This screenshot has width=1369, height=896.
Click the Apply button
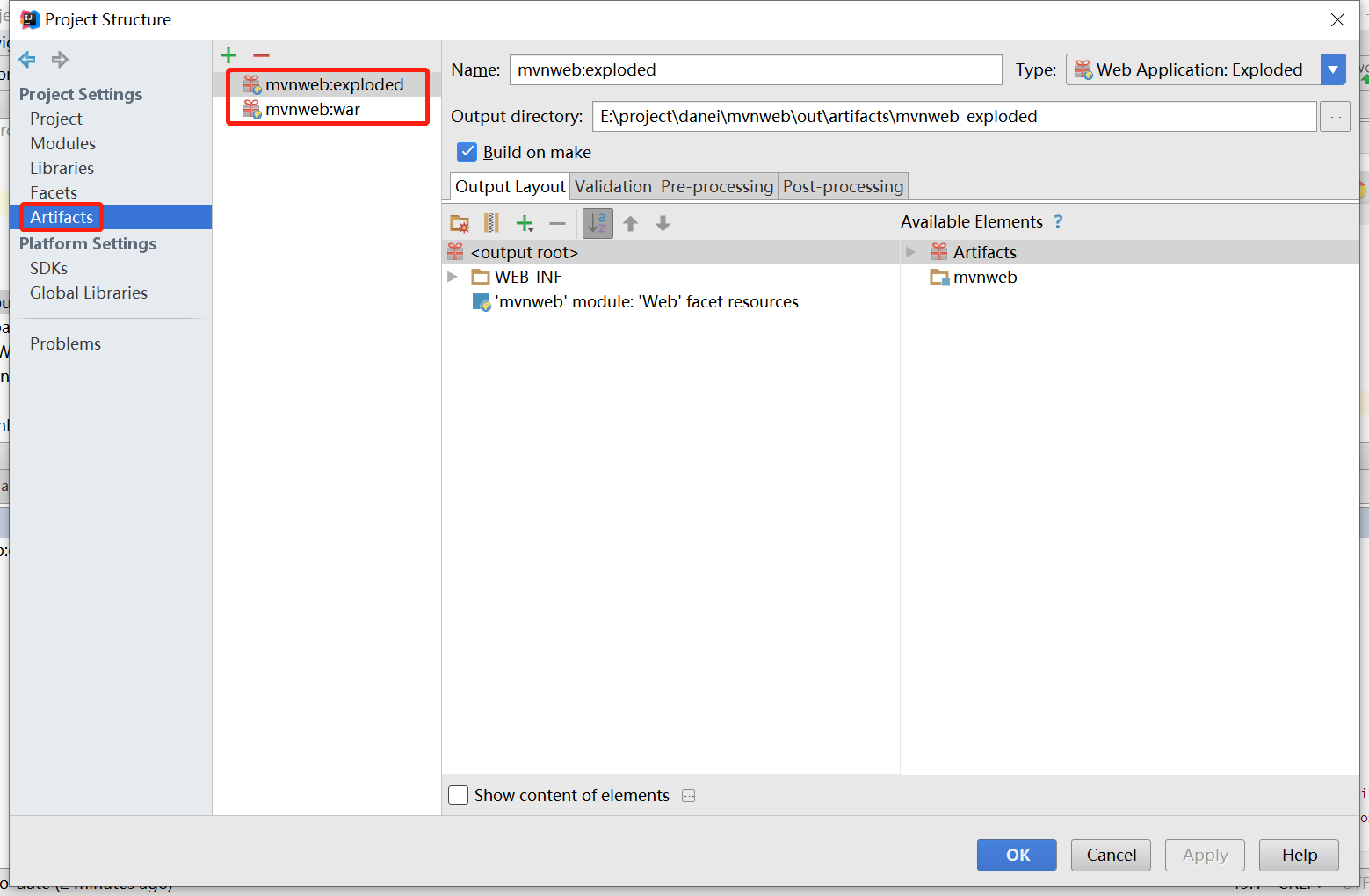coord(1205,855)
